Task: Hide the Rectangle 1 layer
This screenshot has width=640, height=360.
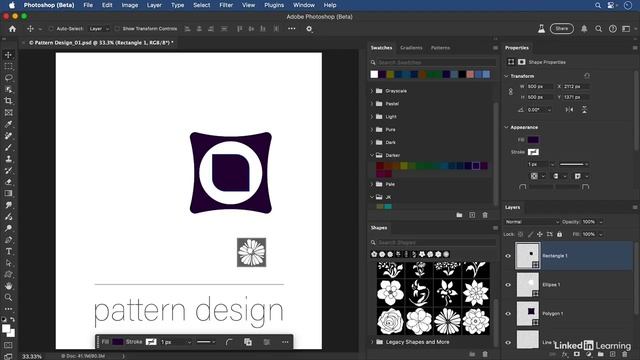Action: point(508,256)
